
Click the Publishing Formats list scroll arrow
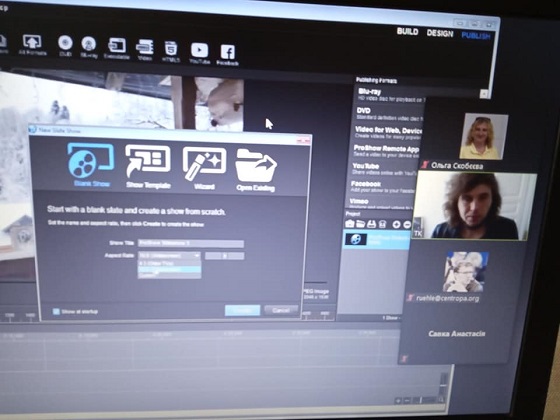484,94
